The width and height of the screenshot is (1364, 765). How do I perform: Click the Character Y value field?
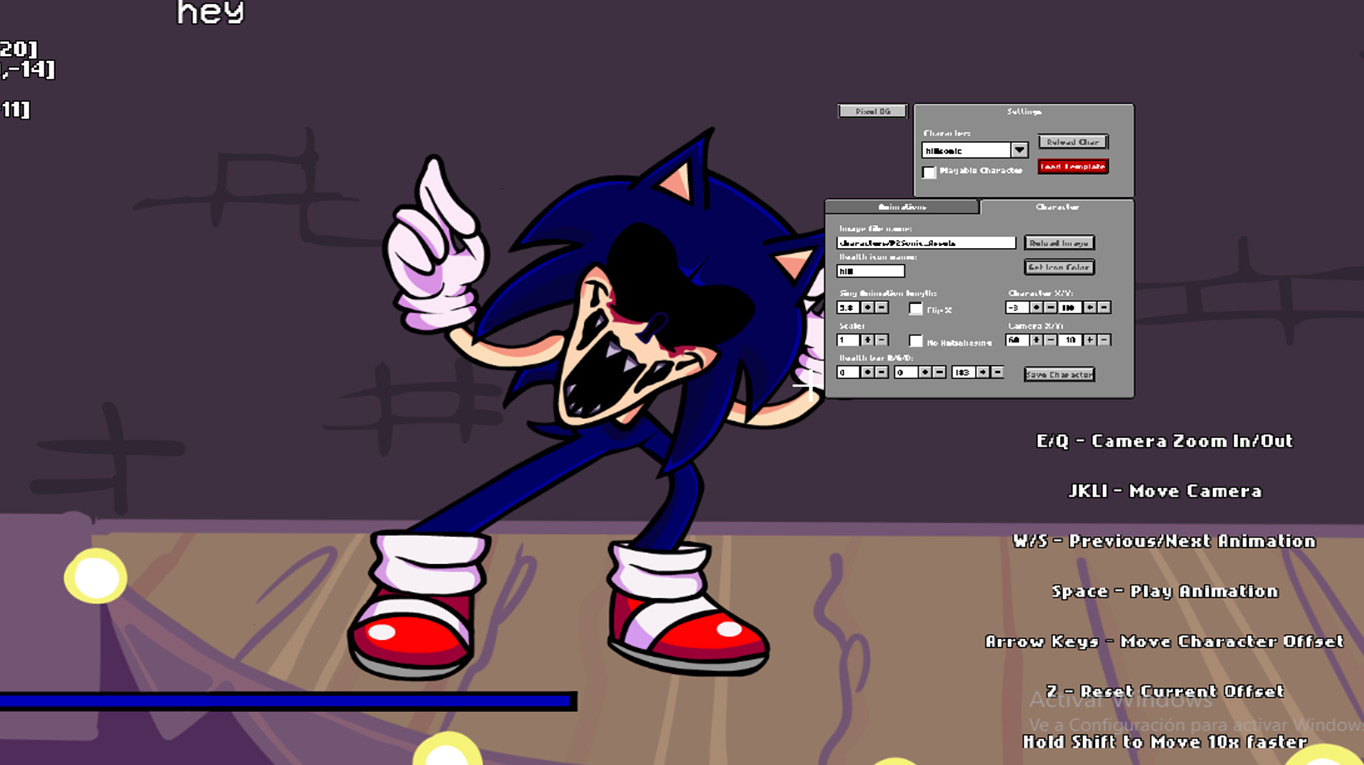[1070, 308]
